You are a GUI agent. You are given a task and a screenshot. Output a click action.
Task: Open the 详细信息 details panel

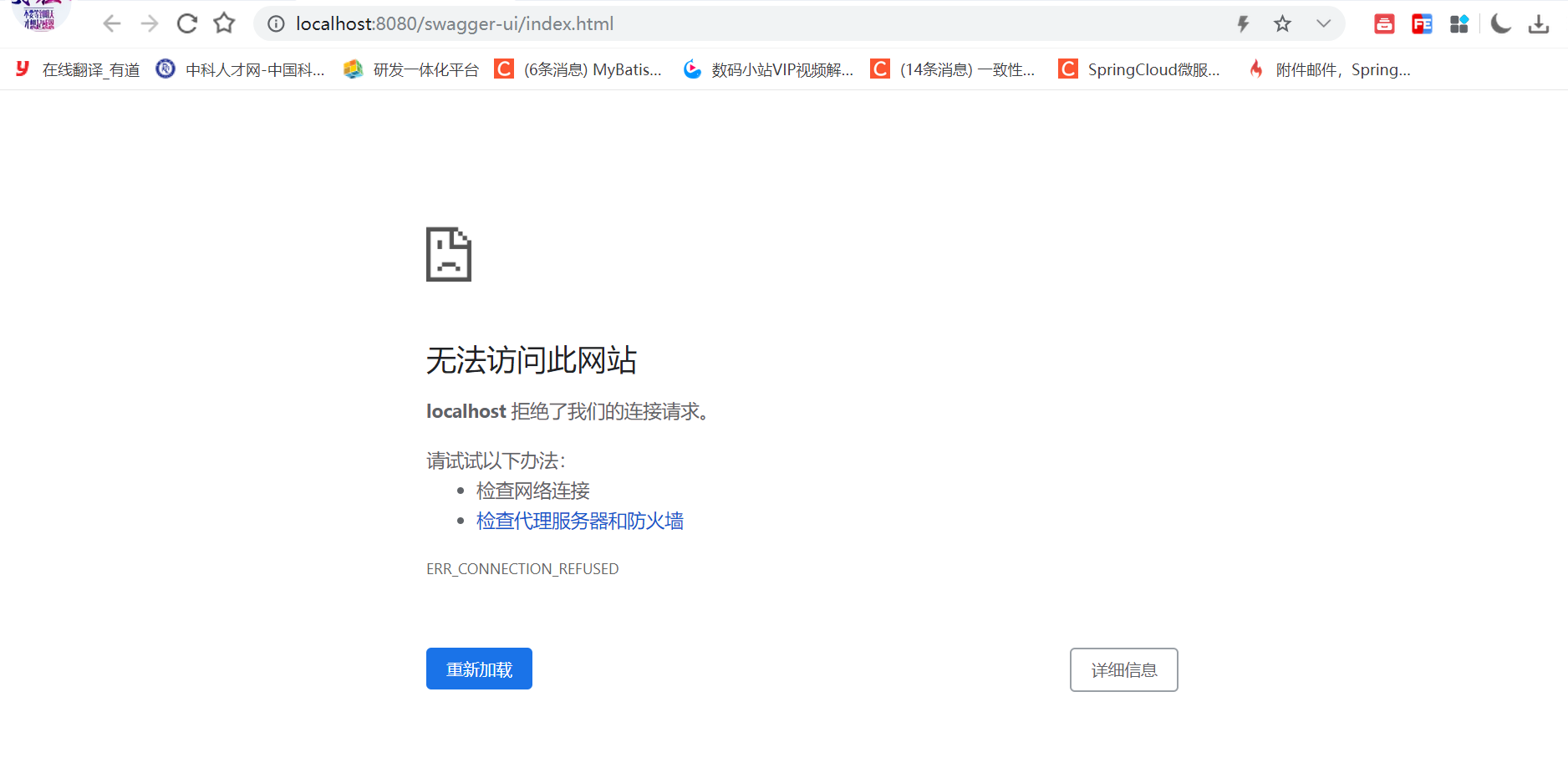[x=1123, y=669]
